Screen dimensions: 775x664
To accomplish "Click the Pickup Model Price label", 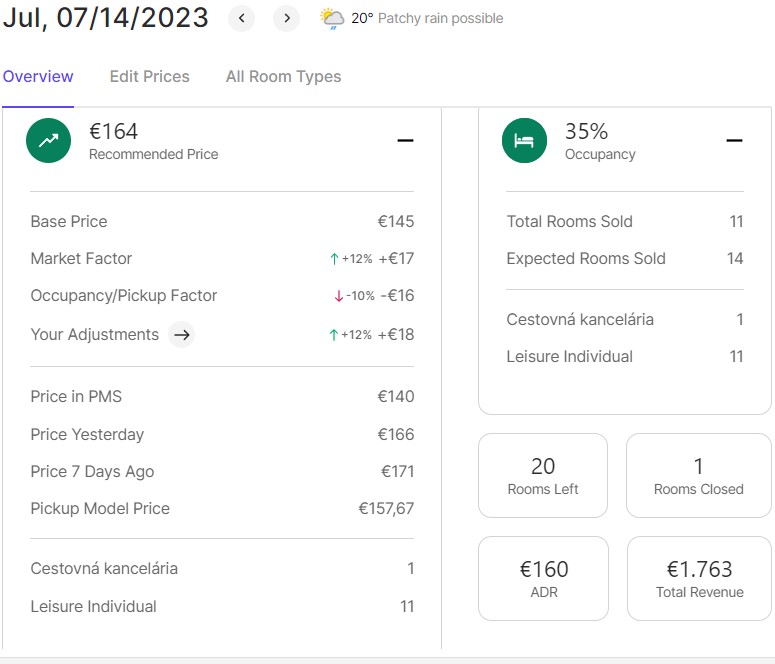I will coord(100,509).
